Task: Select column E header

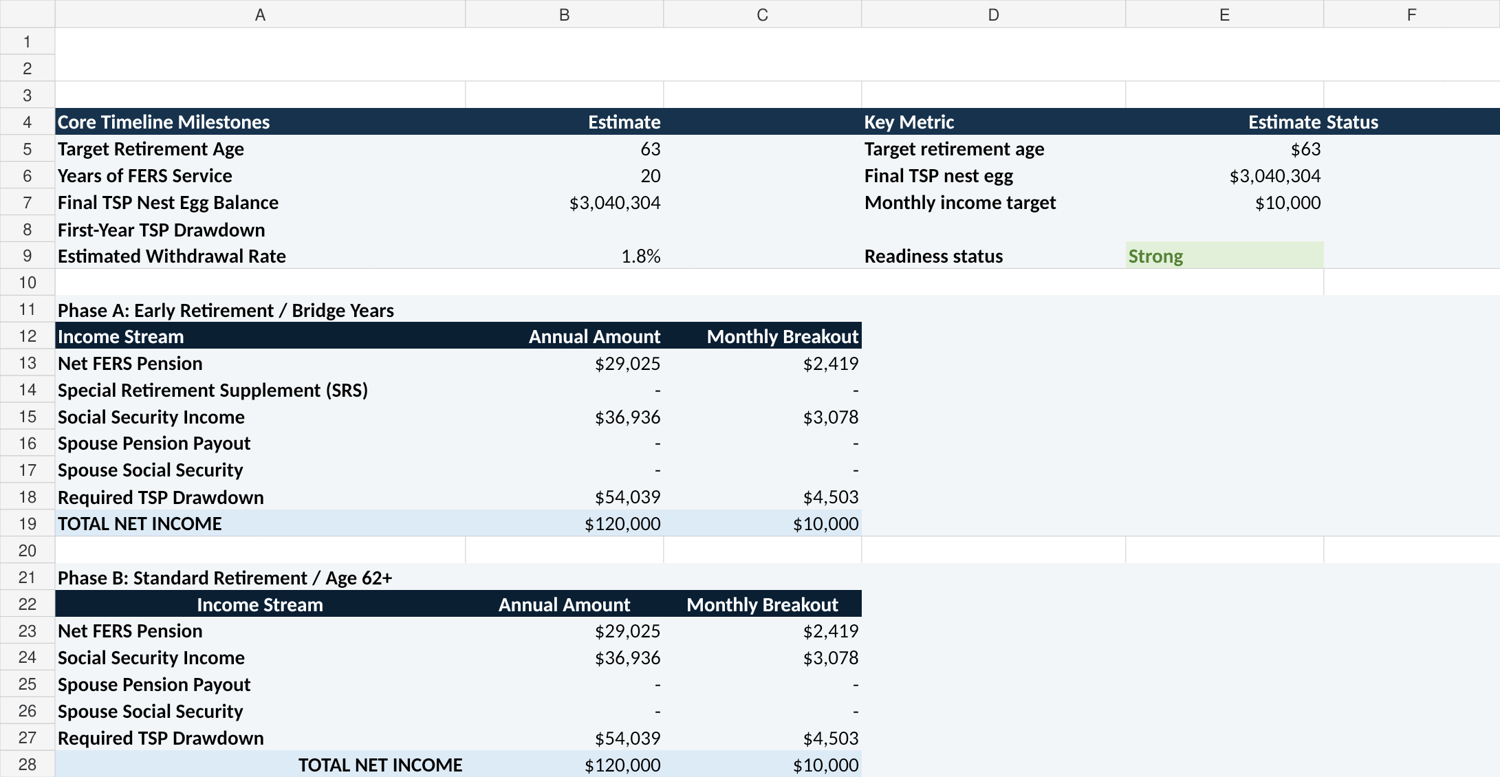Action: tap(1224, 14)
